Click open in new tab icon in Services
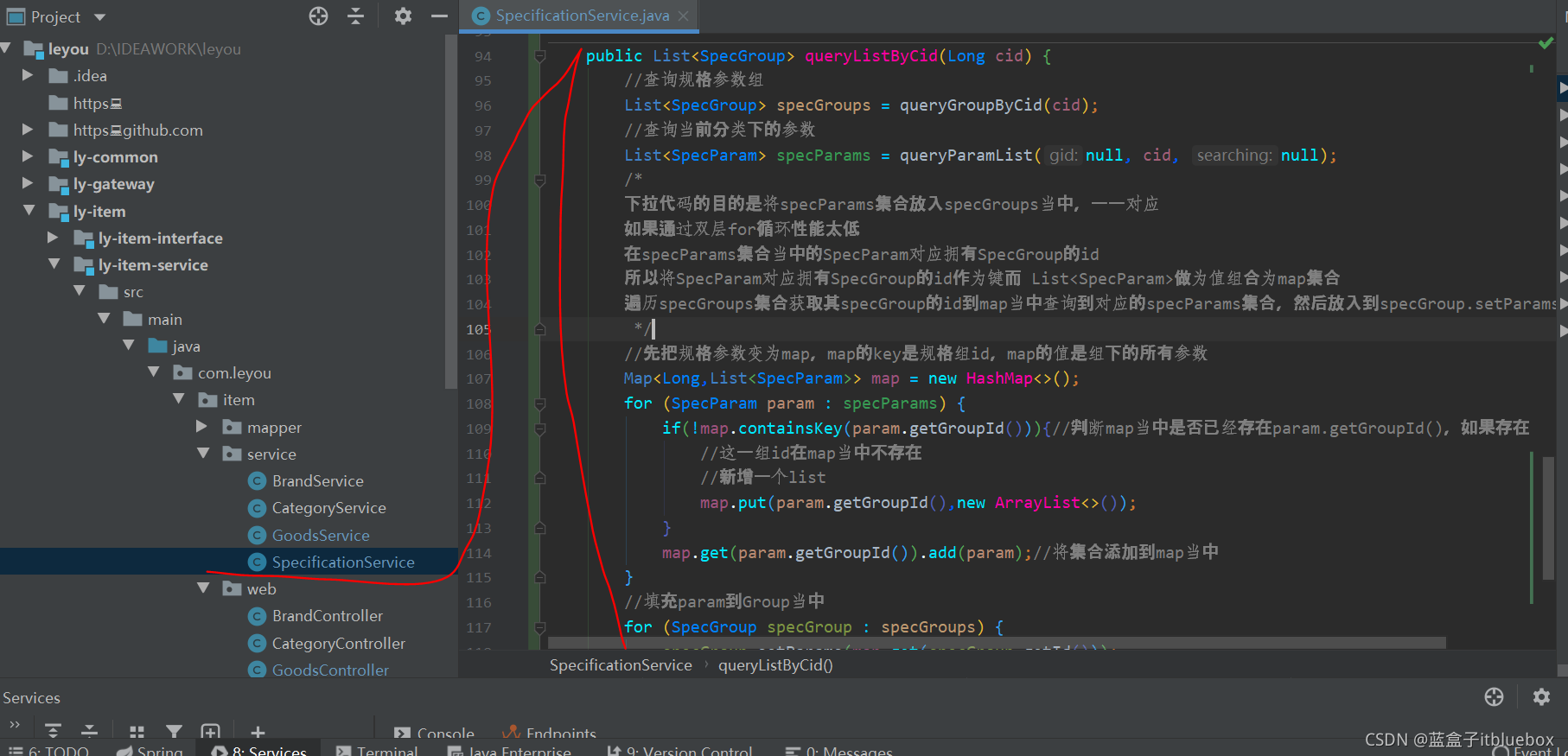This screenshot has width=1568, height=756. (210, 731)
